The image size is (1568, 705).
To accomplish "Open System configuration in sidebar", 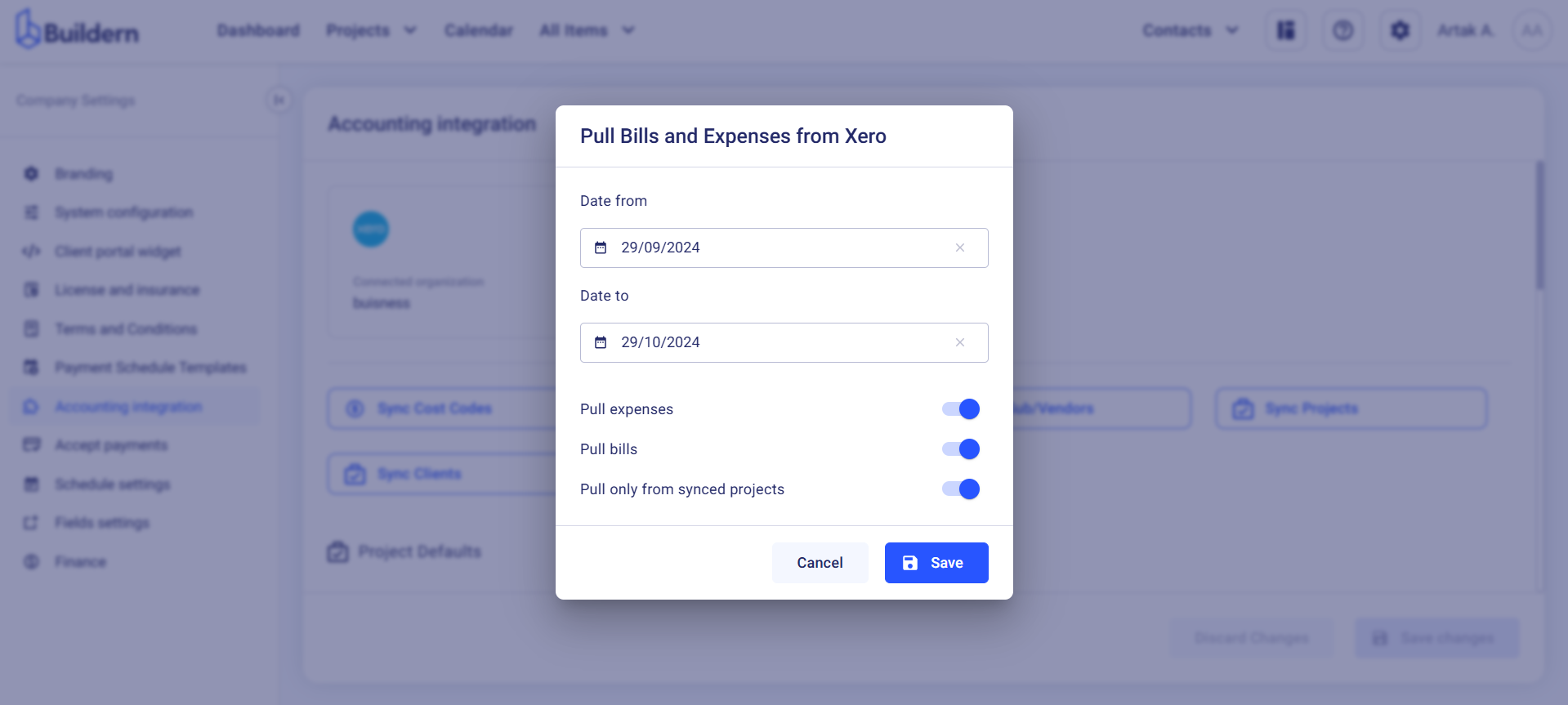I will point(135,212).
